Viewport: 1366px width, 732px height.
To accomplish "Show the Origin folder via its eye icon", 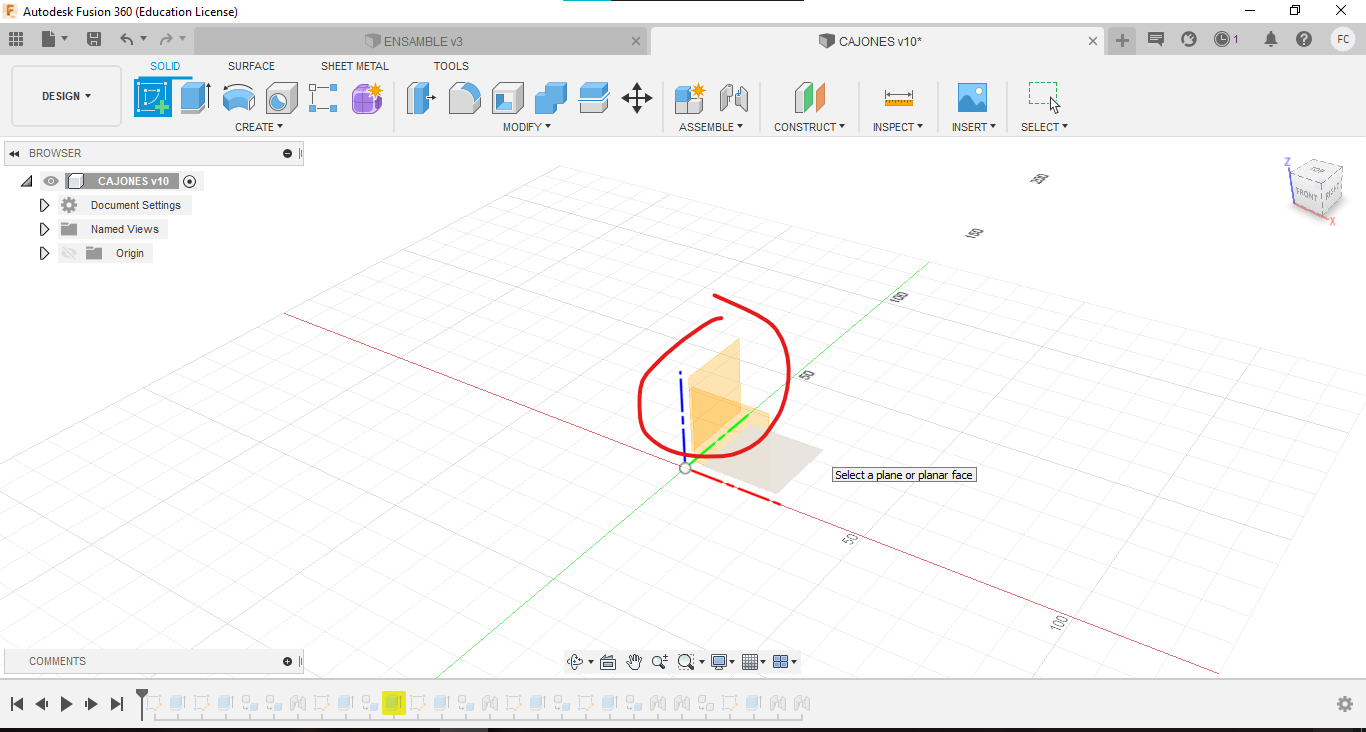I will point(69,253).
